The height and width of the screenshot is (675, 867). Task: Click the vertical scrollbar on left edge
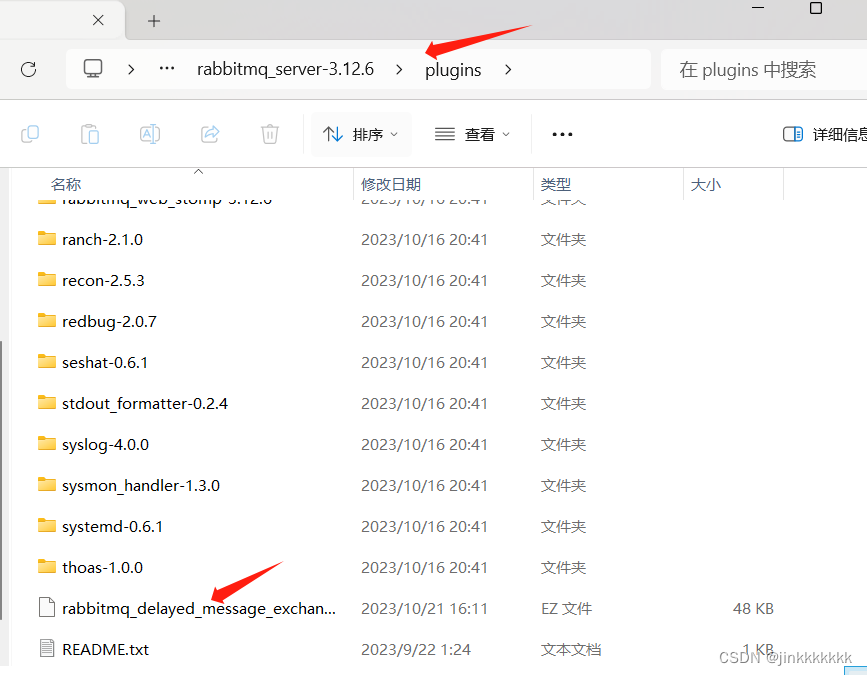(2, 480)
